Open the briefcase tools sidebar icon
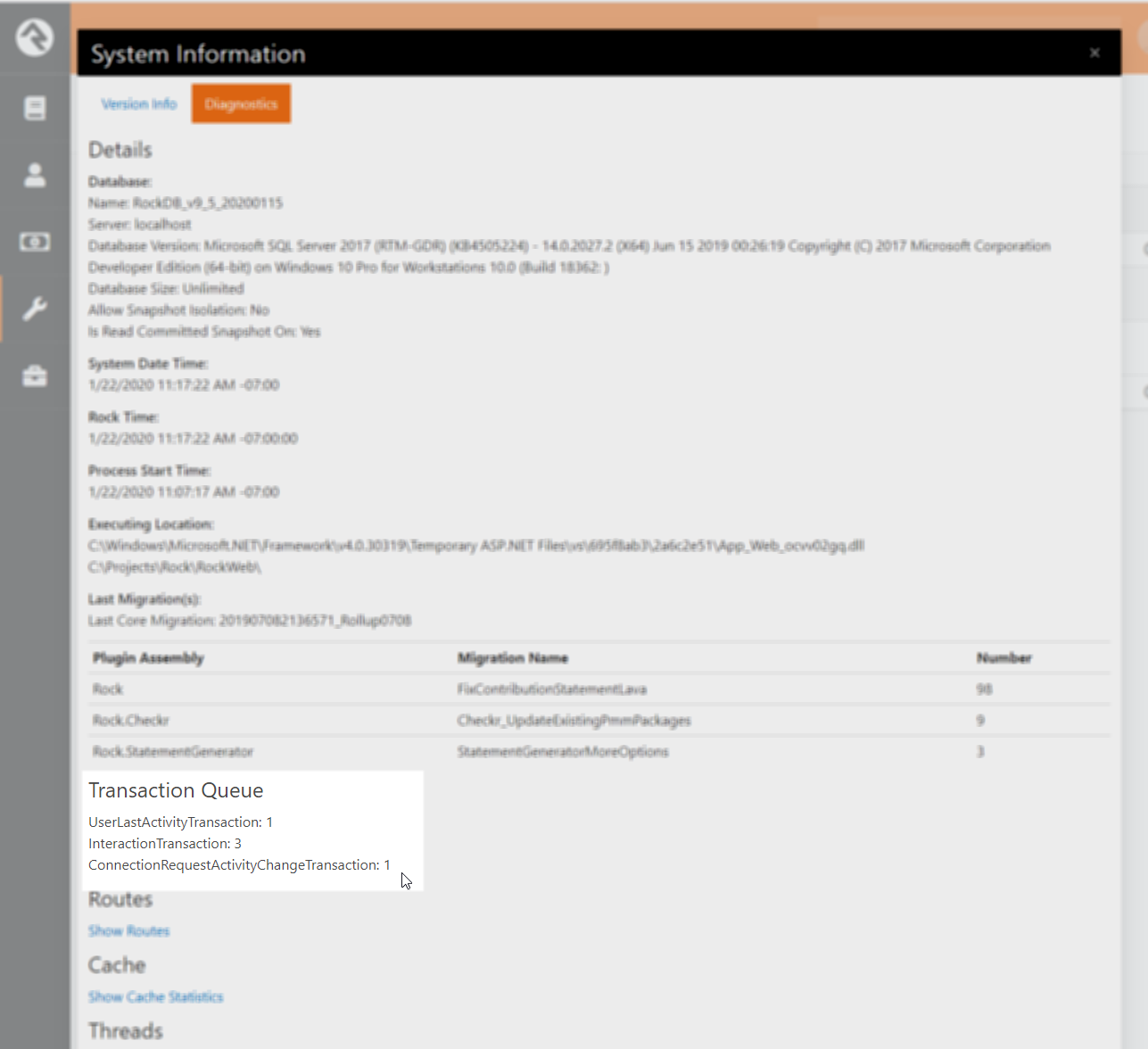Image resolution: width=1148 pixels, height=1049 pixels. coord(35,376)
